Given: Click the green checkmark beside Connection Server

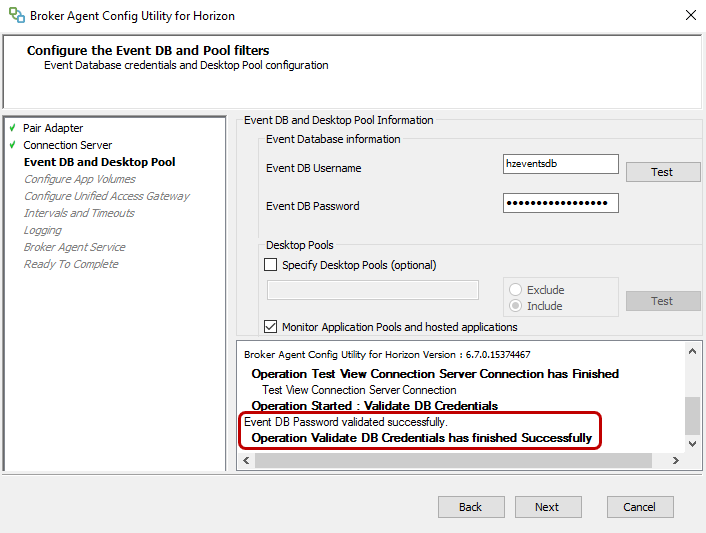Looking at the screenshot, I should pos(11,145).
